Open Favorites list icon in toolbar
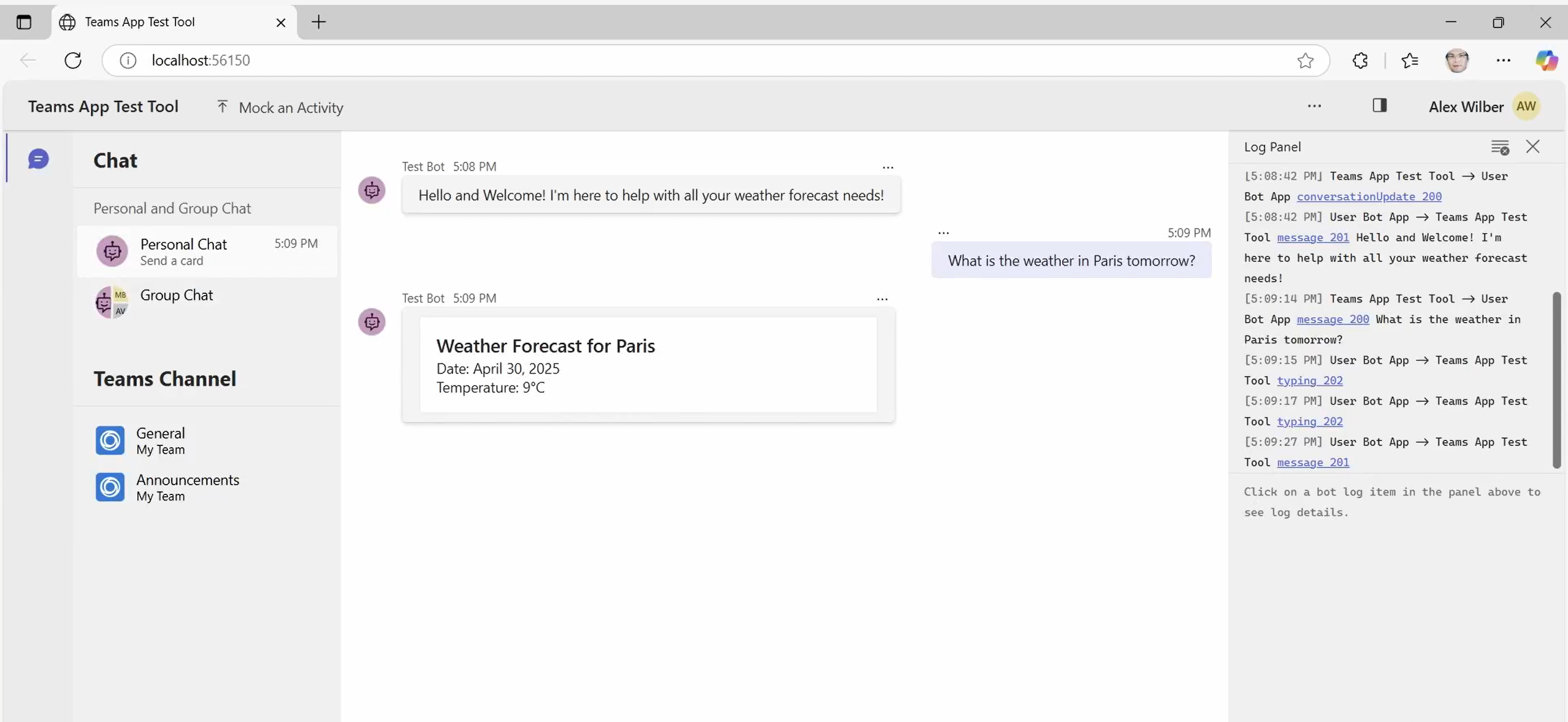Image resolution: width=1568 pixels, height=722 pixels. (1409, 60)
